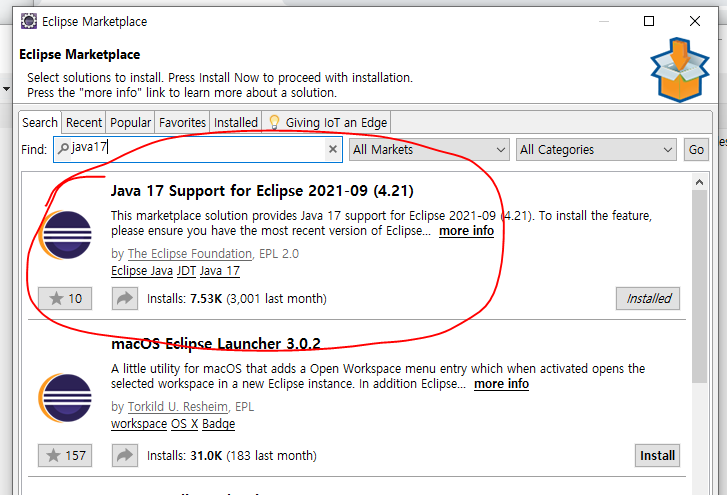Open the All Categories dropdown

596,150
